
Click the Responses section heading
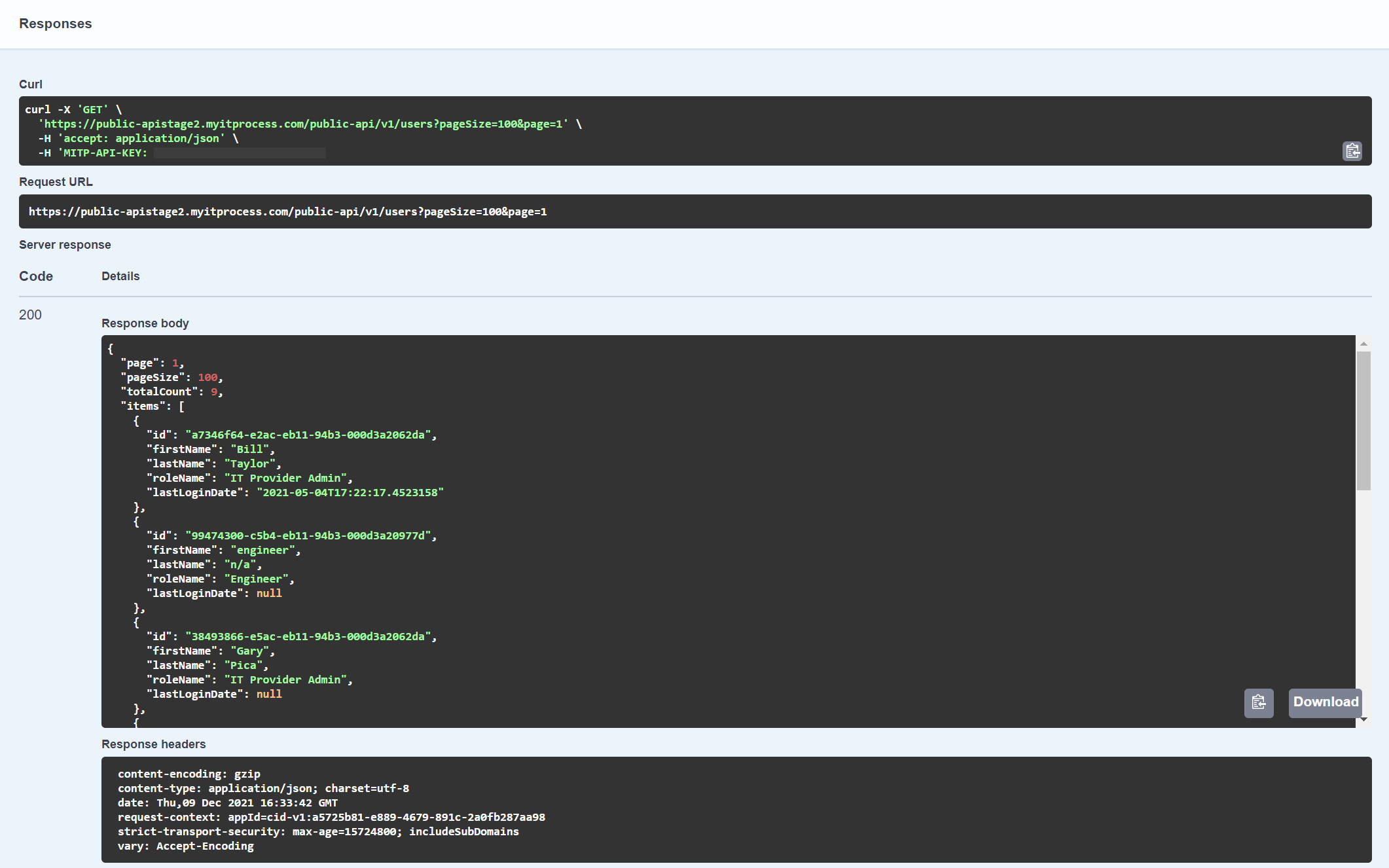click(x=55, y=24)
